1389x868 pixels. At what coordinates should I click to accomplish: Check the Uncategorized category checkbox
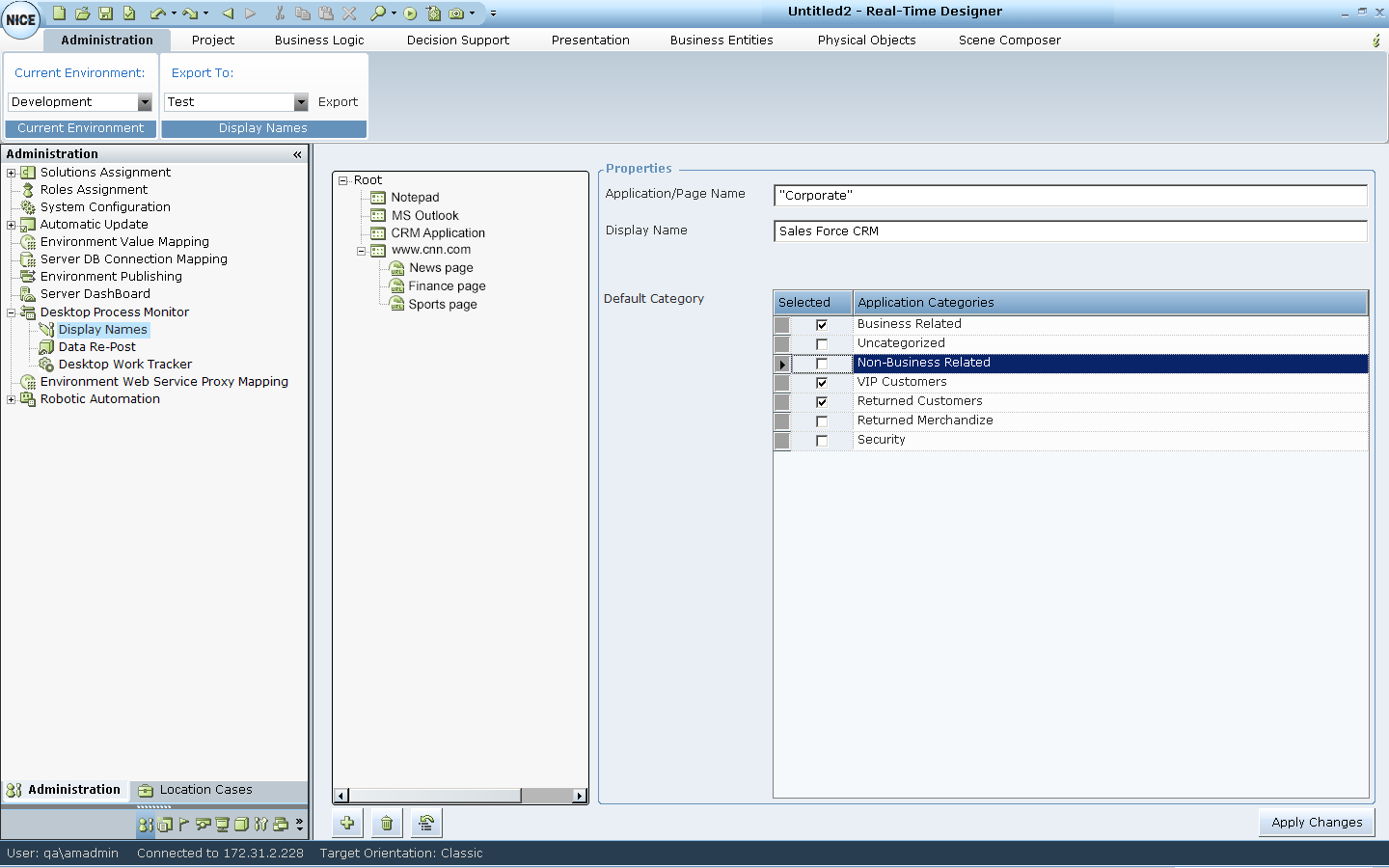(x=822, y=344)
